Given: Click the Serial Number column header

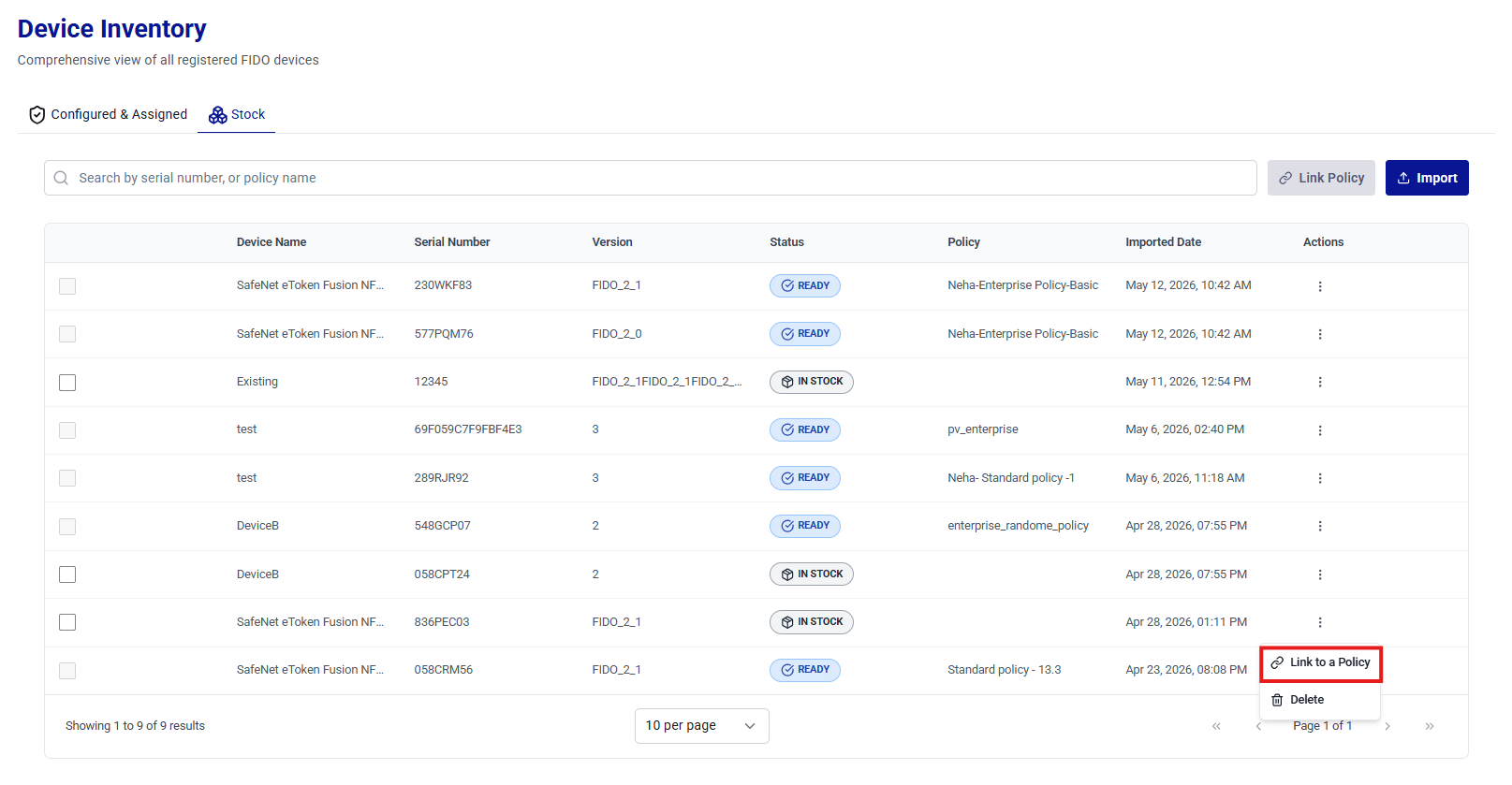Looking at the screenshot, I should pos(452,242).
